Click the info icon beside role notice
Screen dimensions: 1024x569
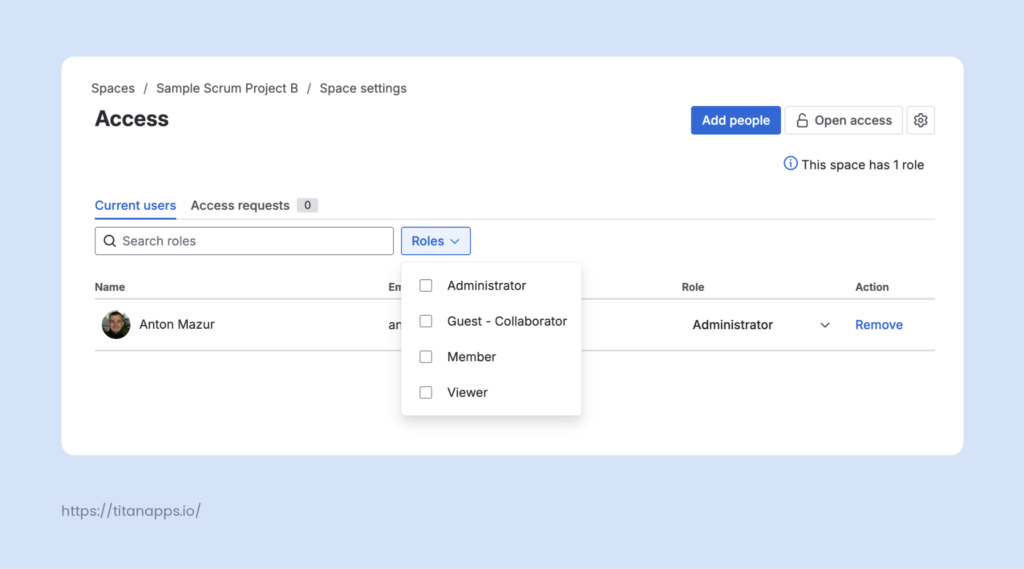pos(790,163)
